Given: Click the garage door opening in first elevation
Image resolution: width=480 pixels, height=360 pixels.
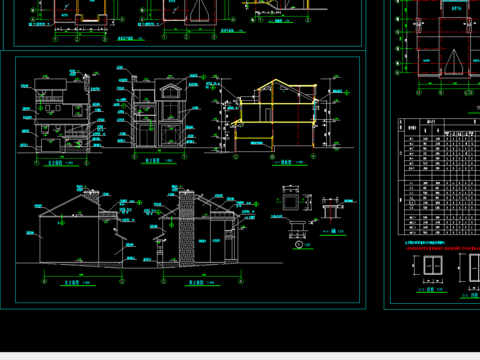Looking at the screenshot, I should [x=51, y=145].
